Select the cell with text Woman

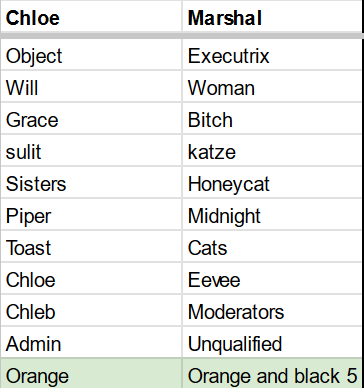click(x=273, y=86)
